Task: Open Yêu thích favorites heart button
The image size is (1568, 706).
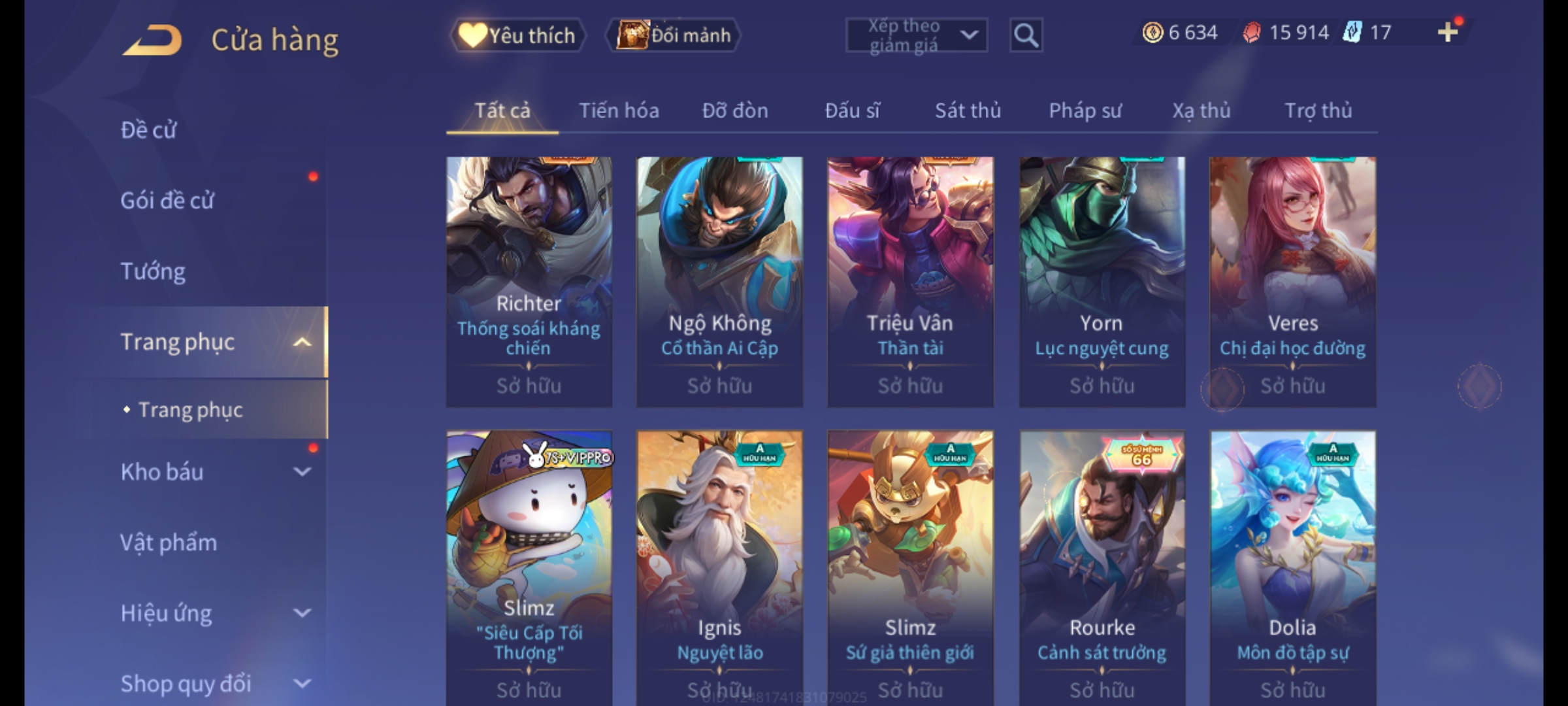Action: [x=517, y=35]
